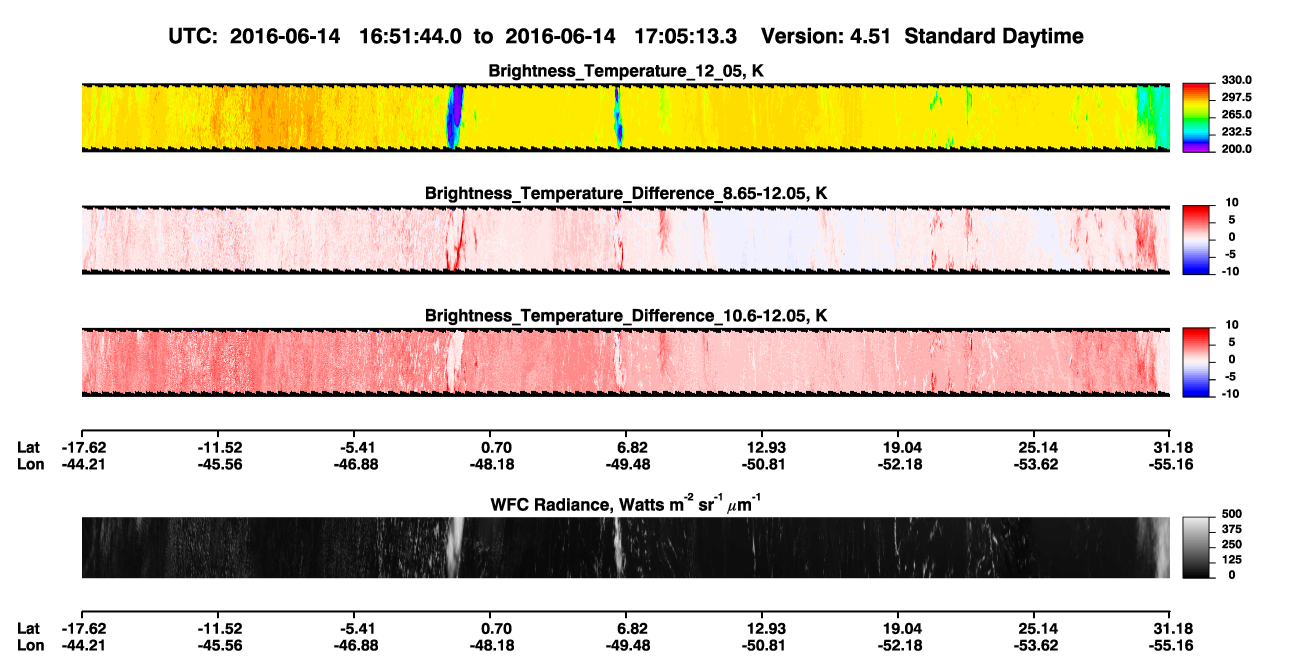1300x667 pixels.
Task: Click the rainbow color bar for Brightness Temperature
Action: point(1196,117)
